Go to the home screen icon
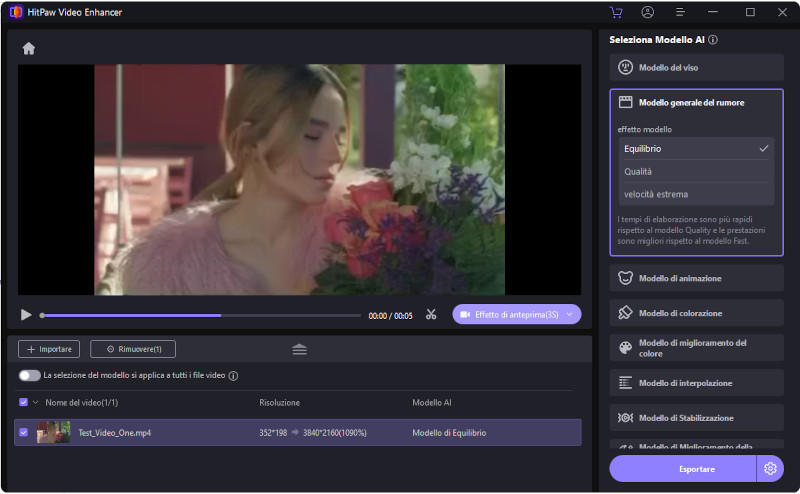 29,48
